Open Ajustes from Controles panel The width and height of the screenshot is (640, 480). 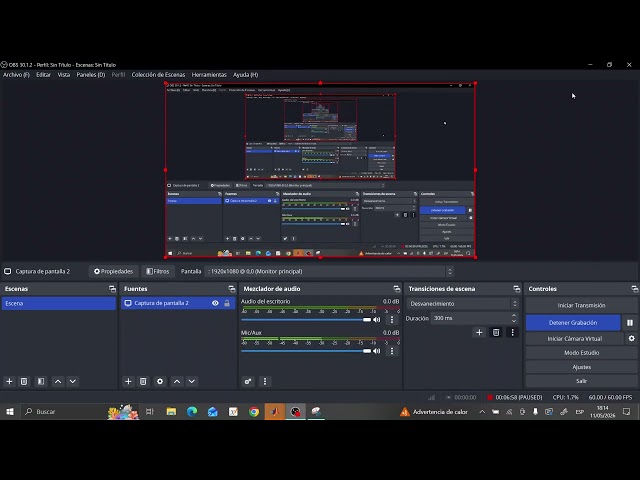coord(581,367)
